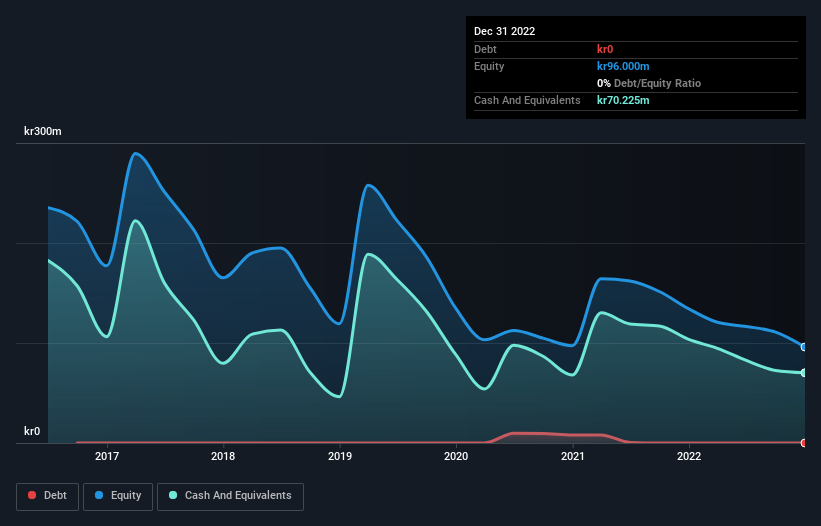The height and width of the screenshot is (526, 821).
Task: Click the kr70.225m cash value
Action: [x=623, y=100]
